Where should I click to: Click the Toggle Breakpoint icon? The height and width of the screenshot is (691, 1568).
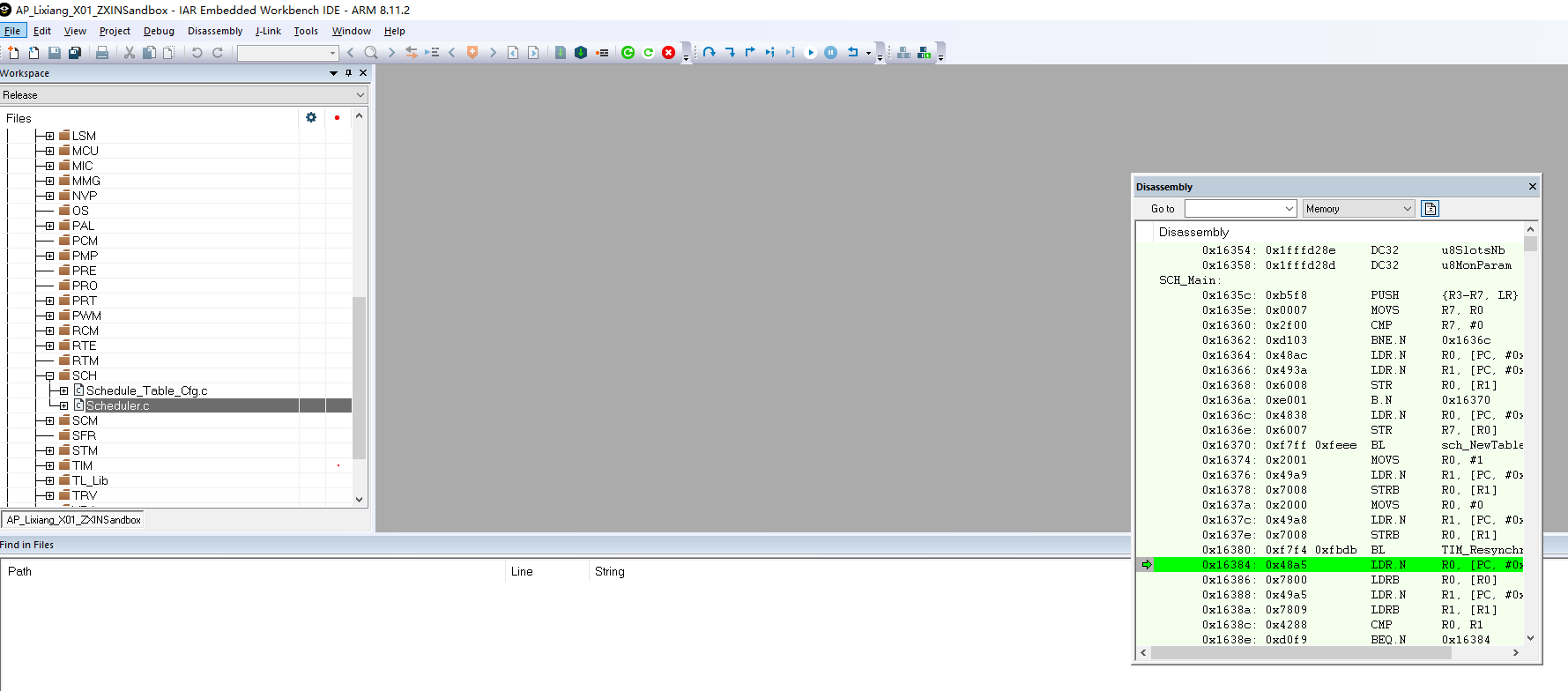(x=602, y=53)
